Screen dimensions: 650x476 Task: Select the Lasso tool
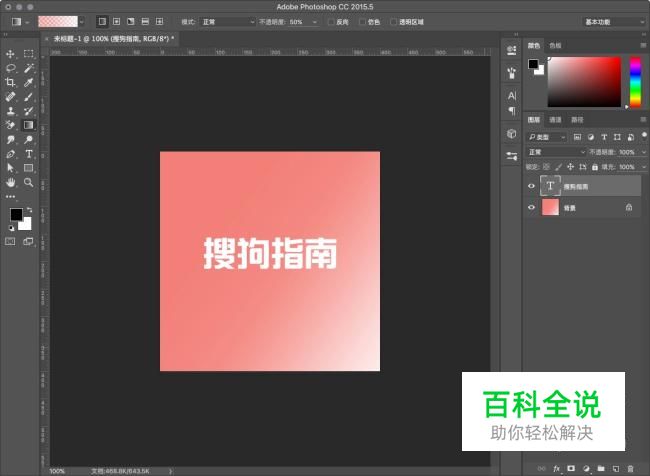(x=10, y=68)
